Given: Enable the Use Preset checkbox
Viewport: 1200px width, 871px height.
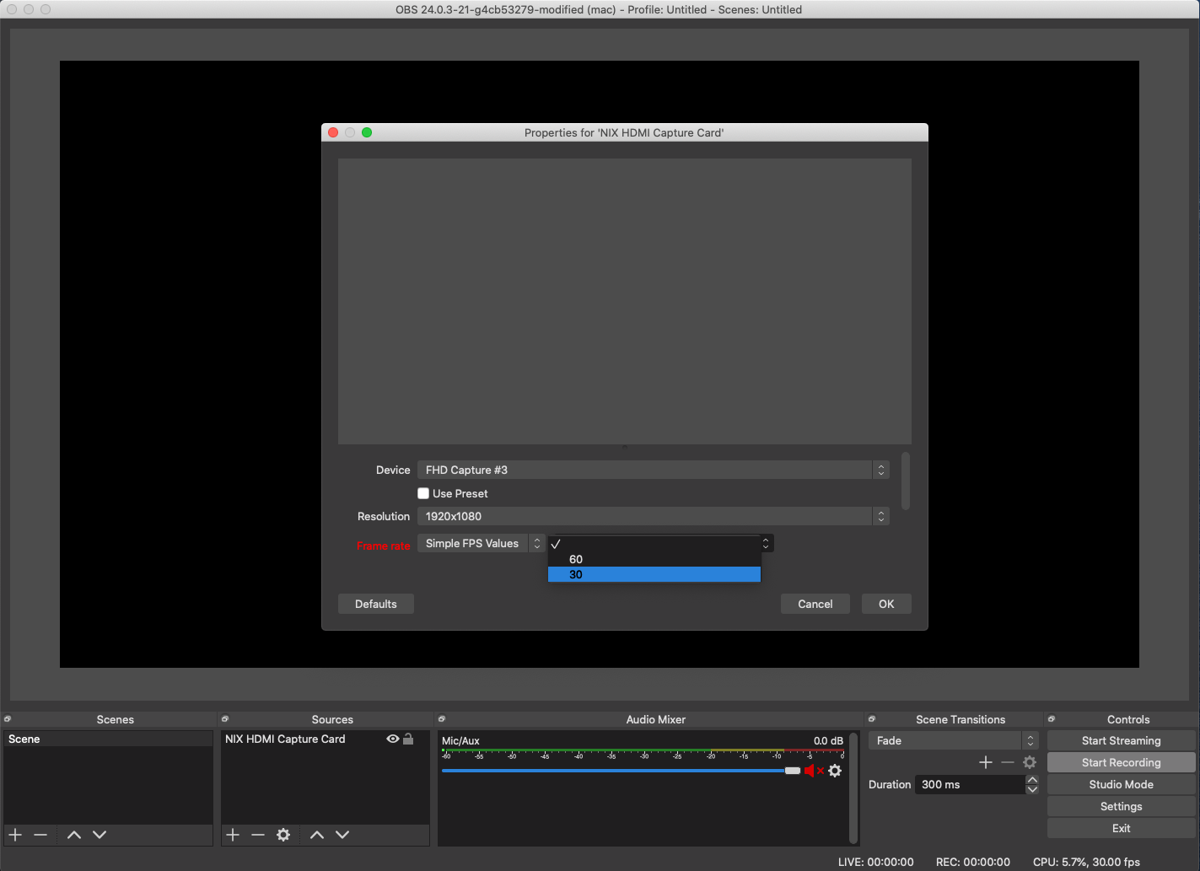Looking at the screenshot, I should point(423,493).
